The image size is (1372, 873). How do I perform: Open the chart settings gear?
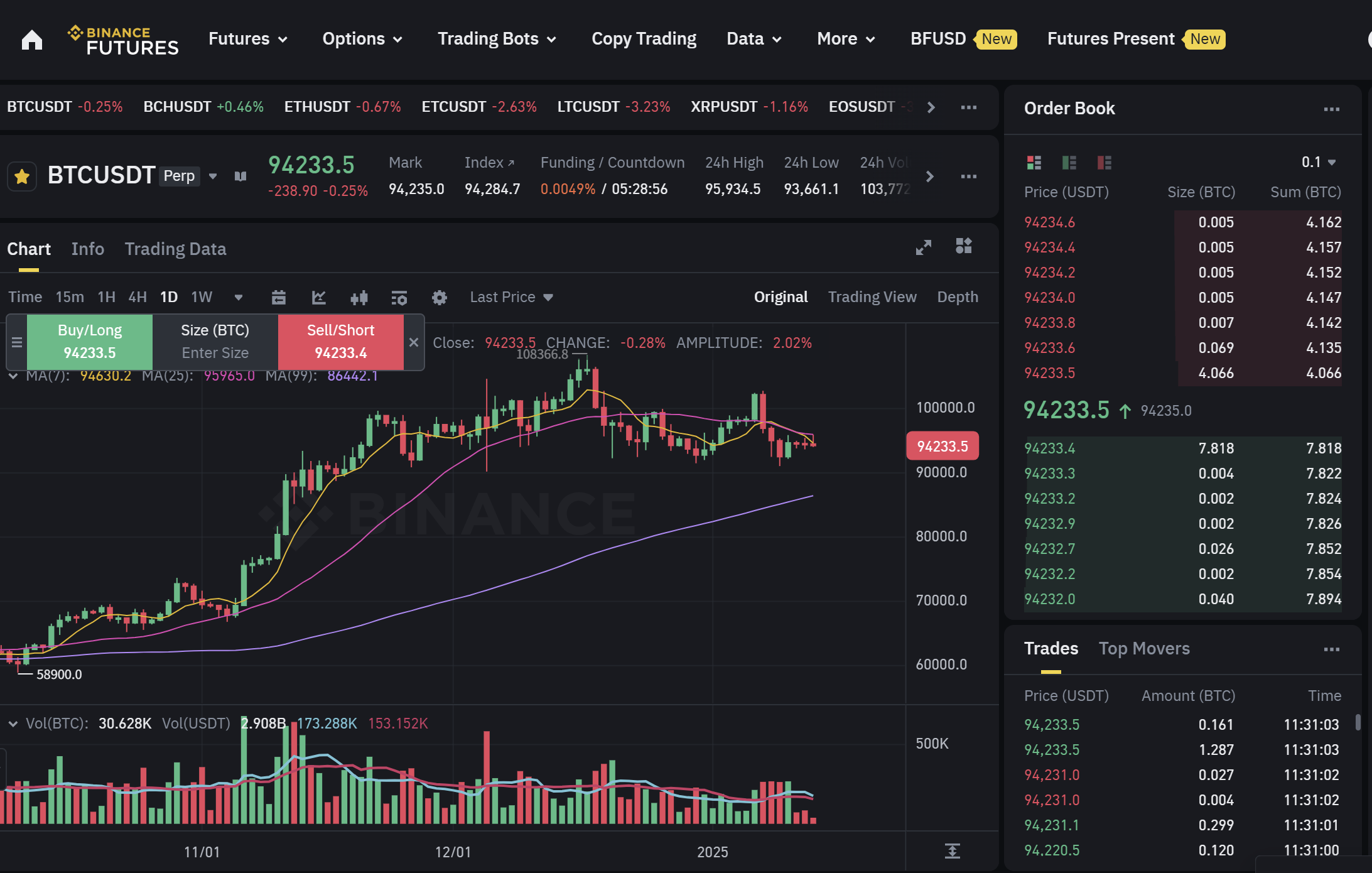pyautogui.click(x=440, y=297)
